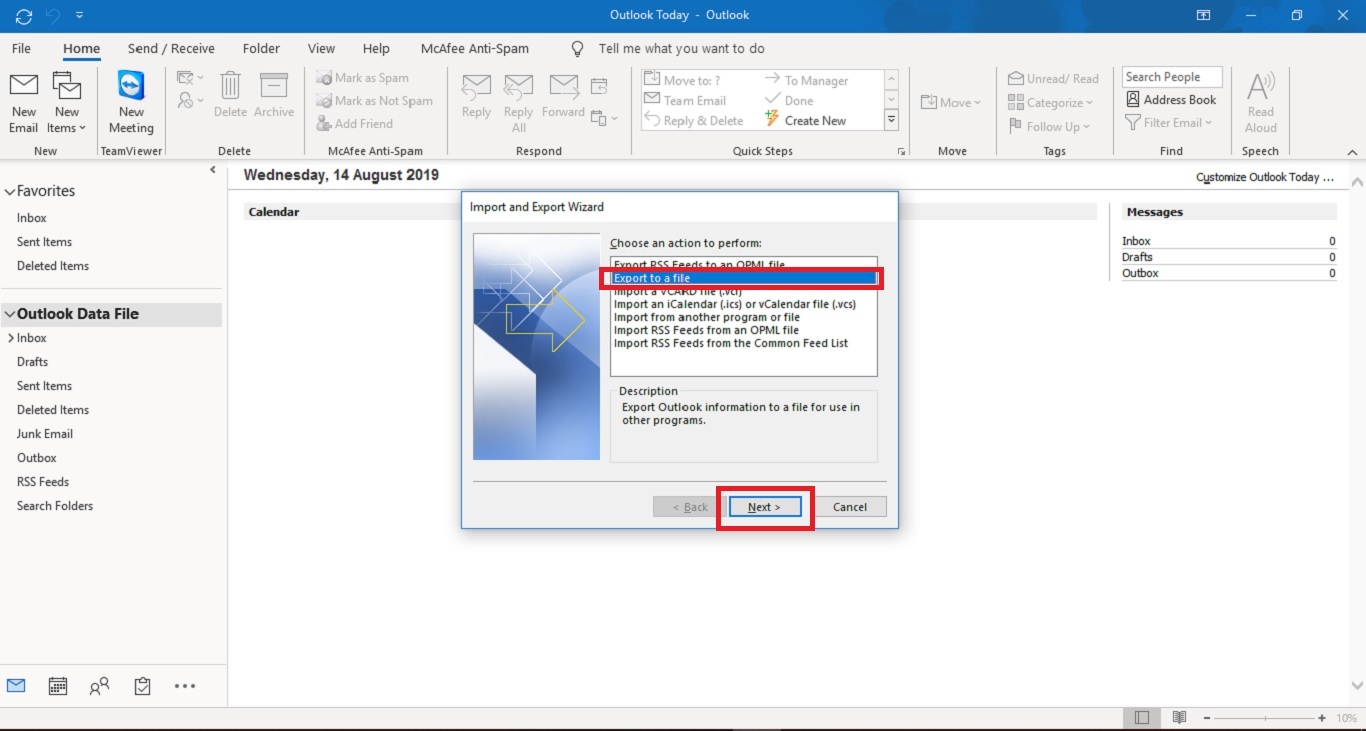This screenshot has width=1366, height=731.
Task: Click the Archive icon
Action: point(273,95)
